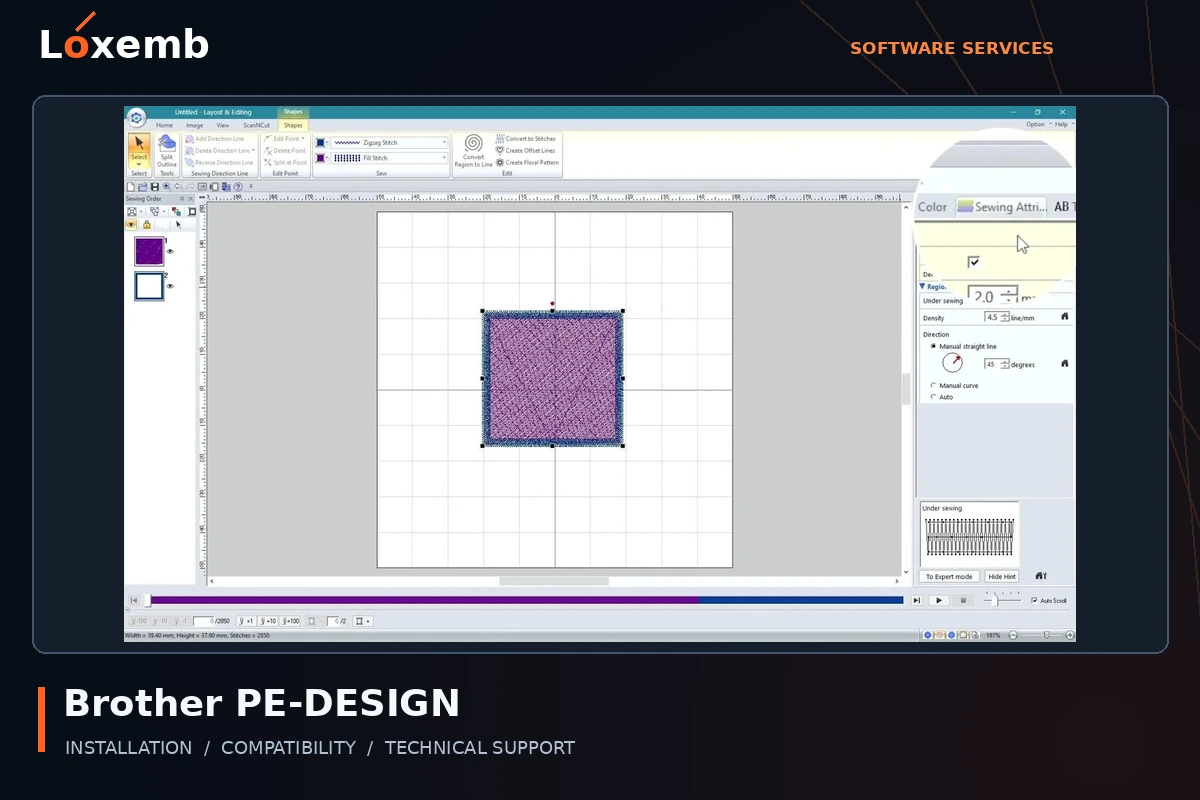Select Manual curve direction
Viewport: 1200px width, 800px height.
point(933,385)
